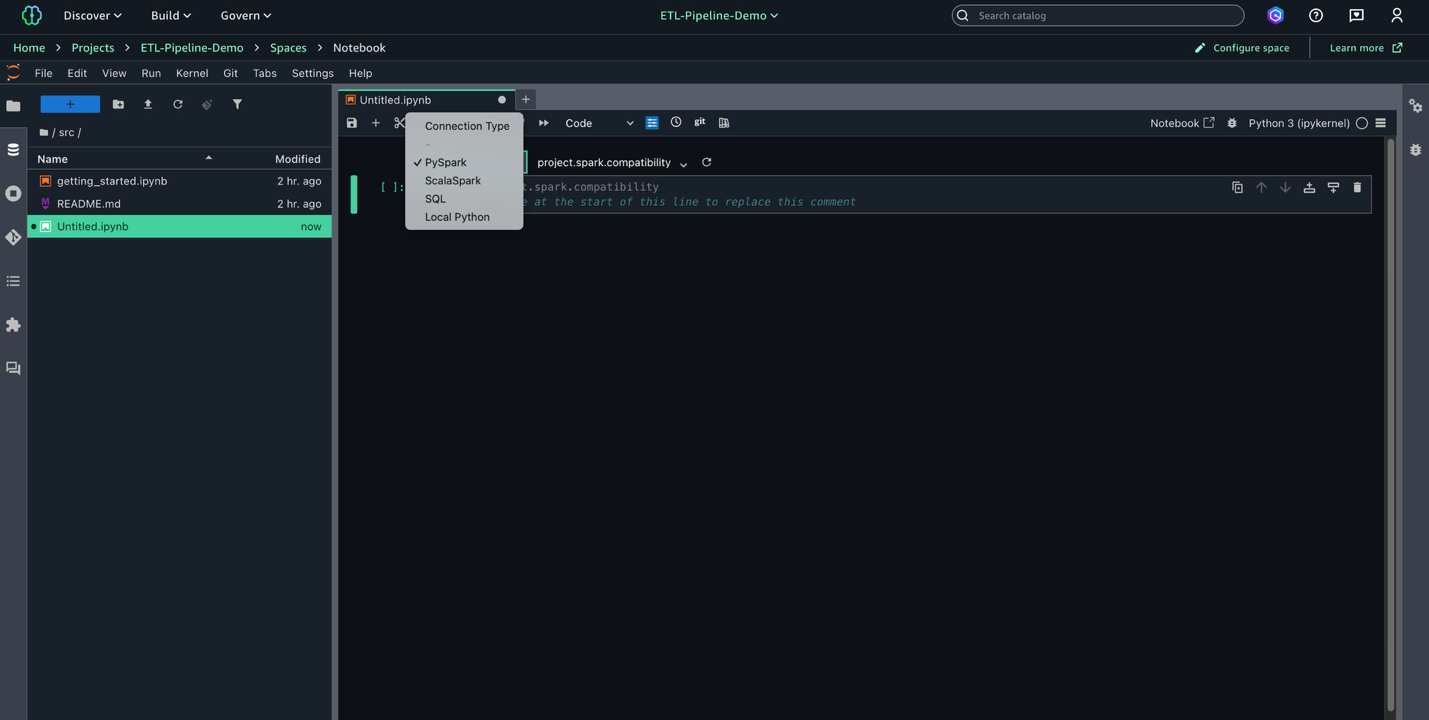Switch the Python 3 (ipykernel) kernel
Screen dimensions: 1429x720
1298,123
